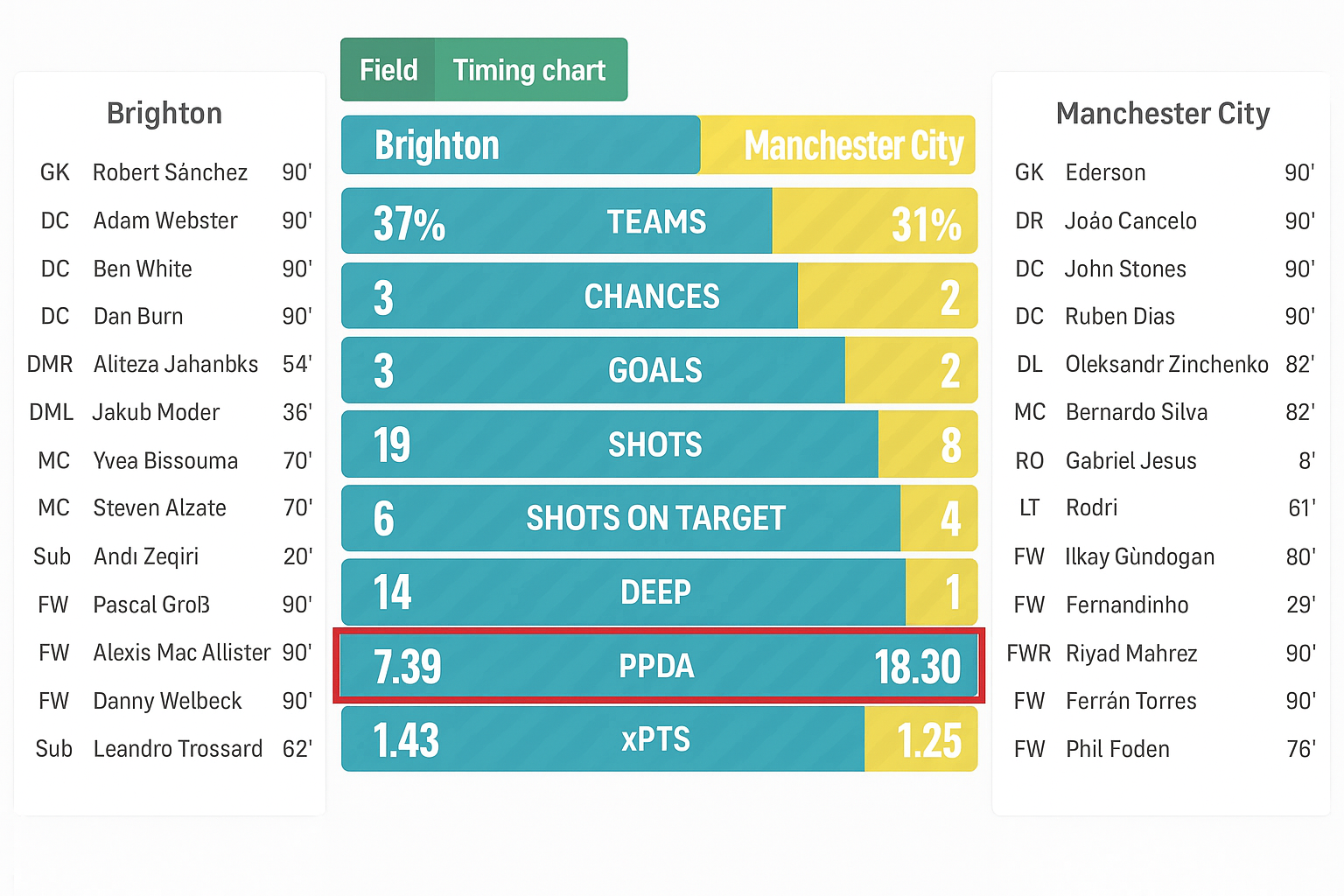Click the GOALS comparison bar
This screenshot has width=1344, height=896.
656,371
